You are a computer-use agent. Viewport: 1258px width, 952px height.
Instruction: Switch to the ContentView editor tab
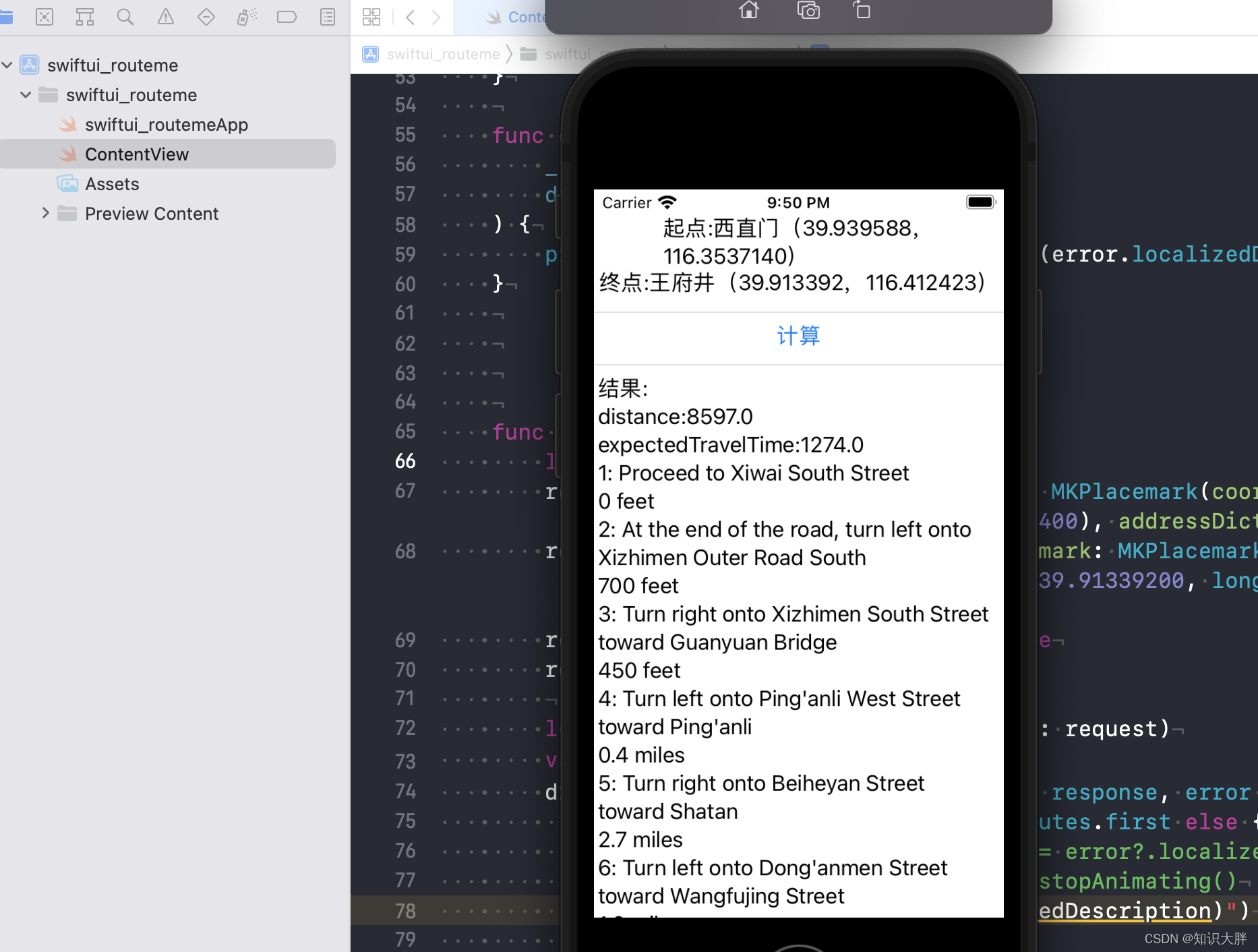tap(526, 17)
